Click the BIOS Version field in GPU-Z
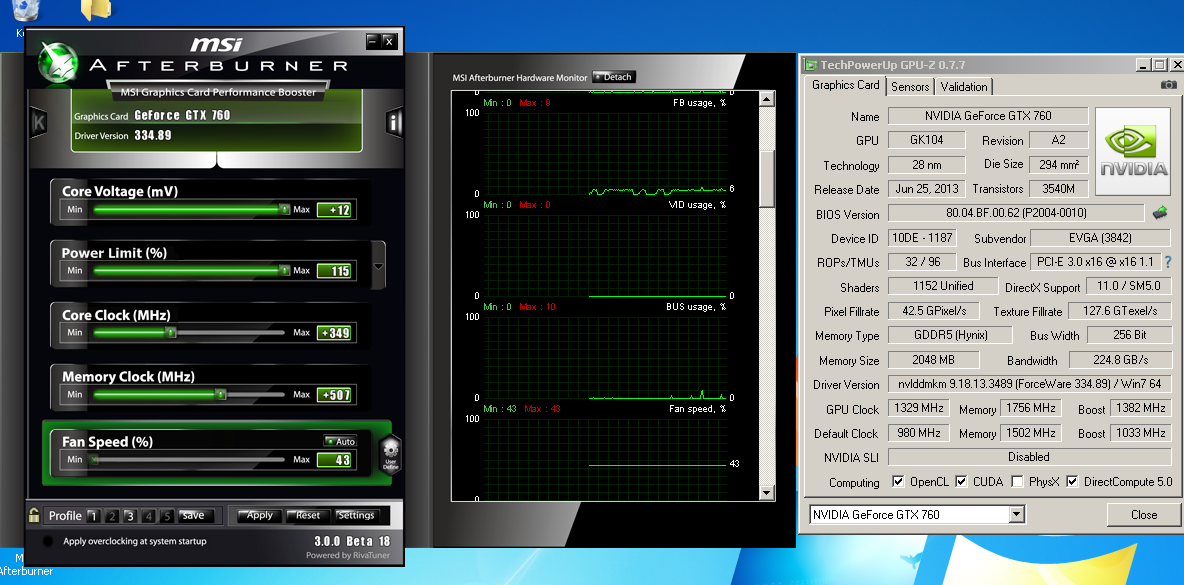 [1017, 214]
